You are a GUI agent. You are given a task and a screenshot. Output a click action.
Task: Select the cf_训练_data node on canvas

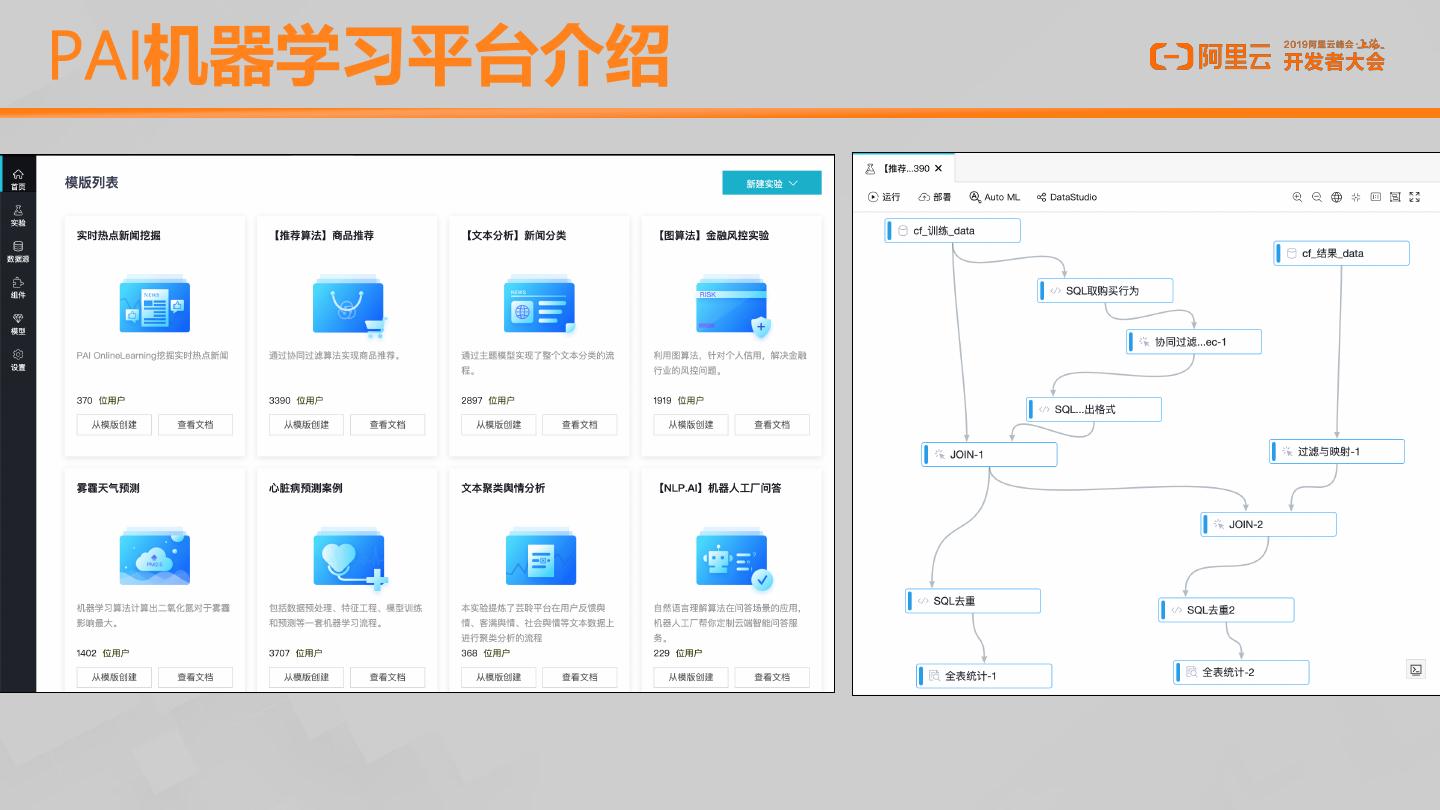pyautogui.click(x=953, y=231)
